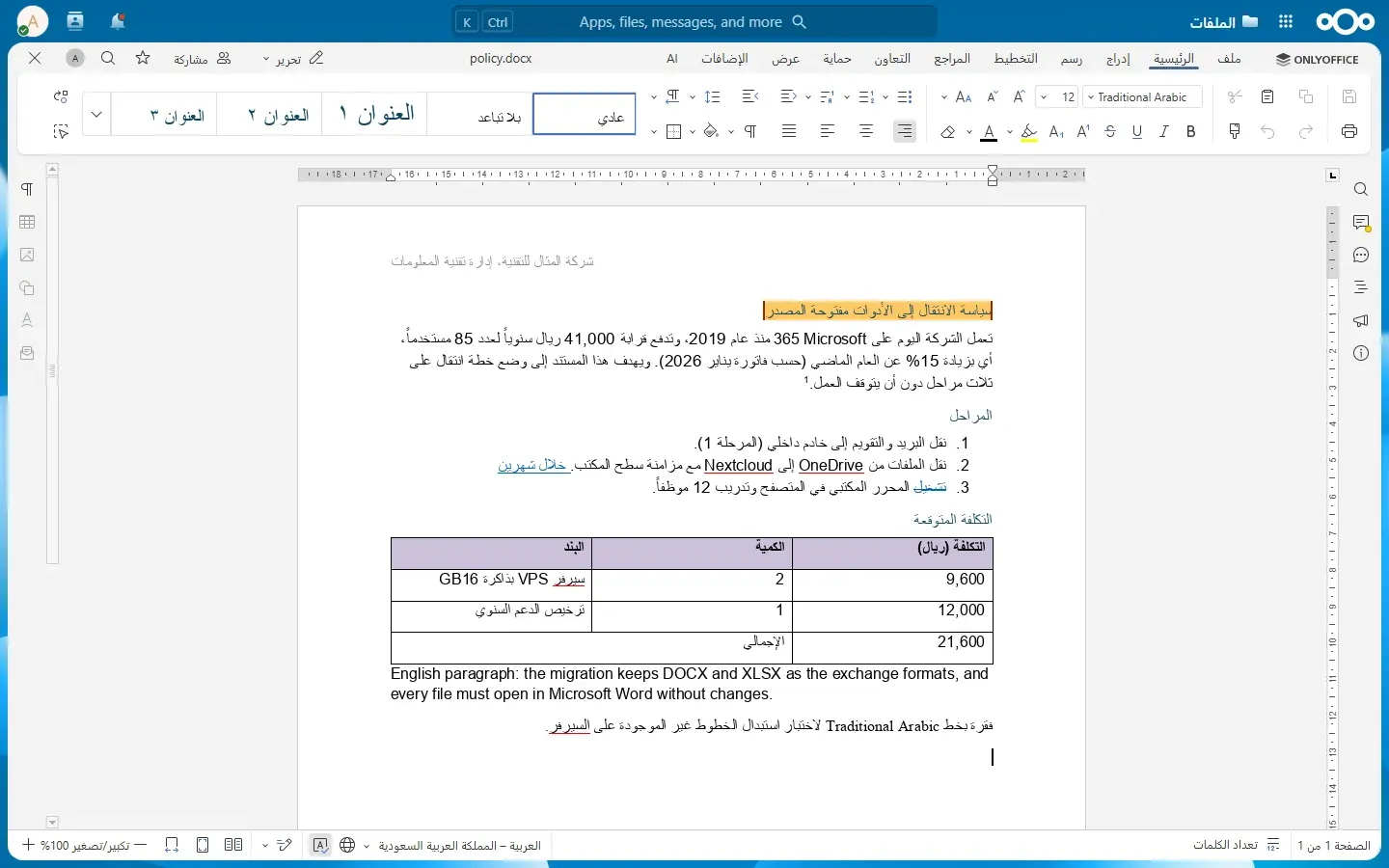
Task: Switch to the AI tab
Action: click(x=672, y=59)
